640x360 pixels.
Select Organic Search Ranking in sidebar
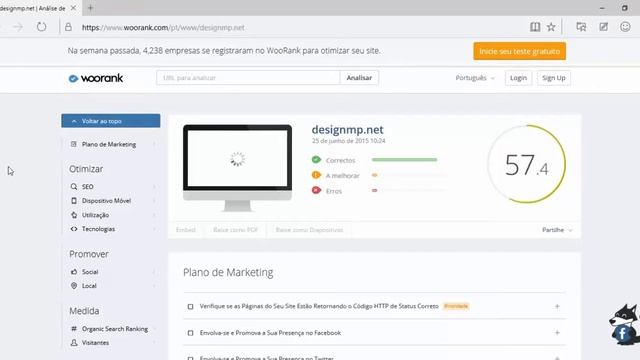point(115,329)
